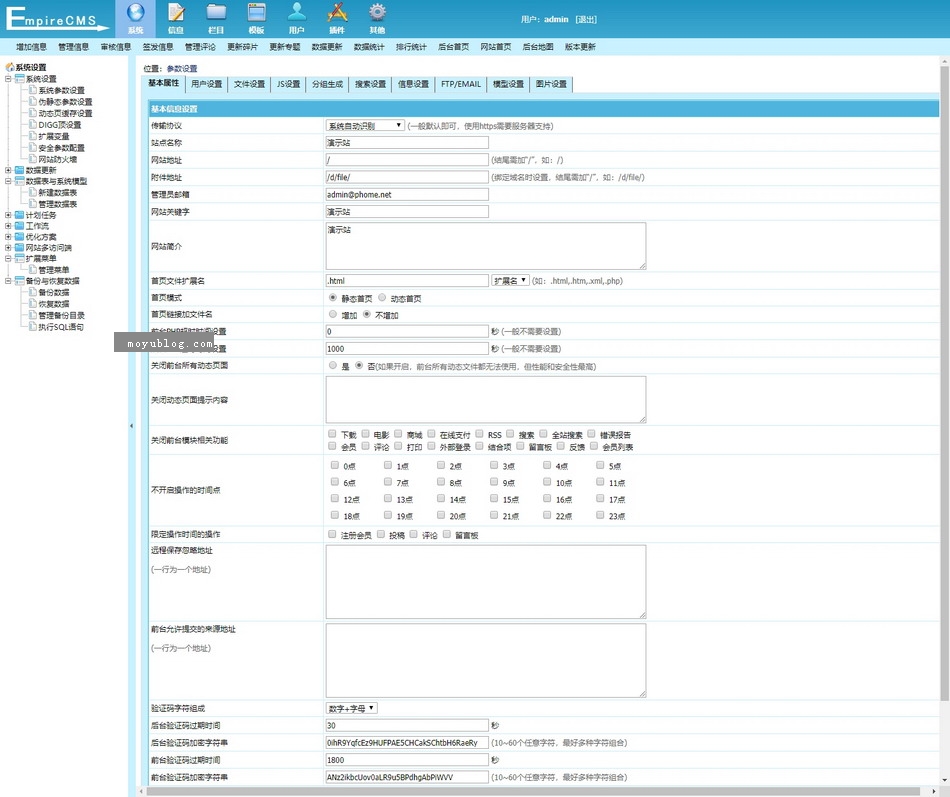Tick the 12点 time checkbox
The image size is (950, 797).
point(334,498)
